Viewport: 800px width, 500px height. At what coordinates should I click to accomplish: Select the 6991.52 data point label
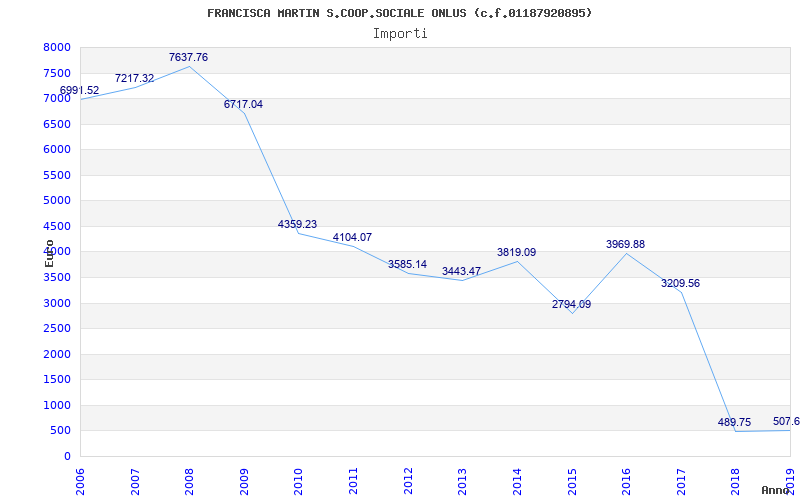tap(80, 90)
